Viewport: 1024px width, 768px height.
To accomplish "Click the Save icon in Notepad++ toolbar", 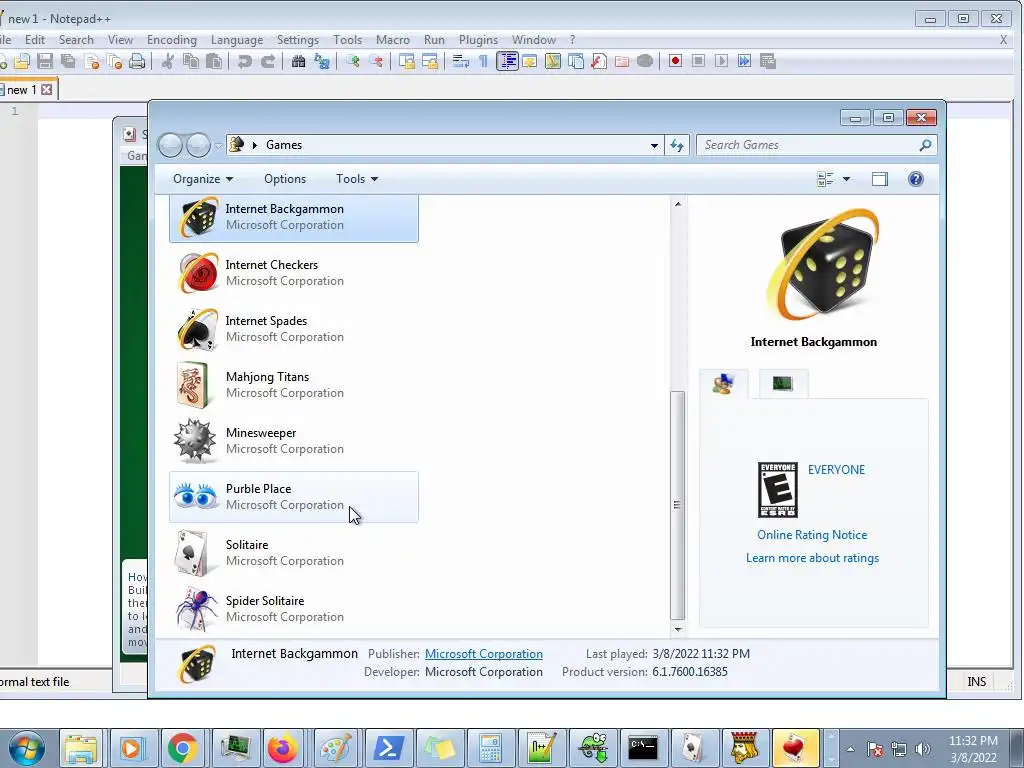I will point(44,61).
